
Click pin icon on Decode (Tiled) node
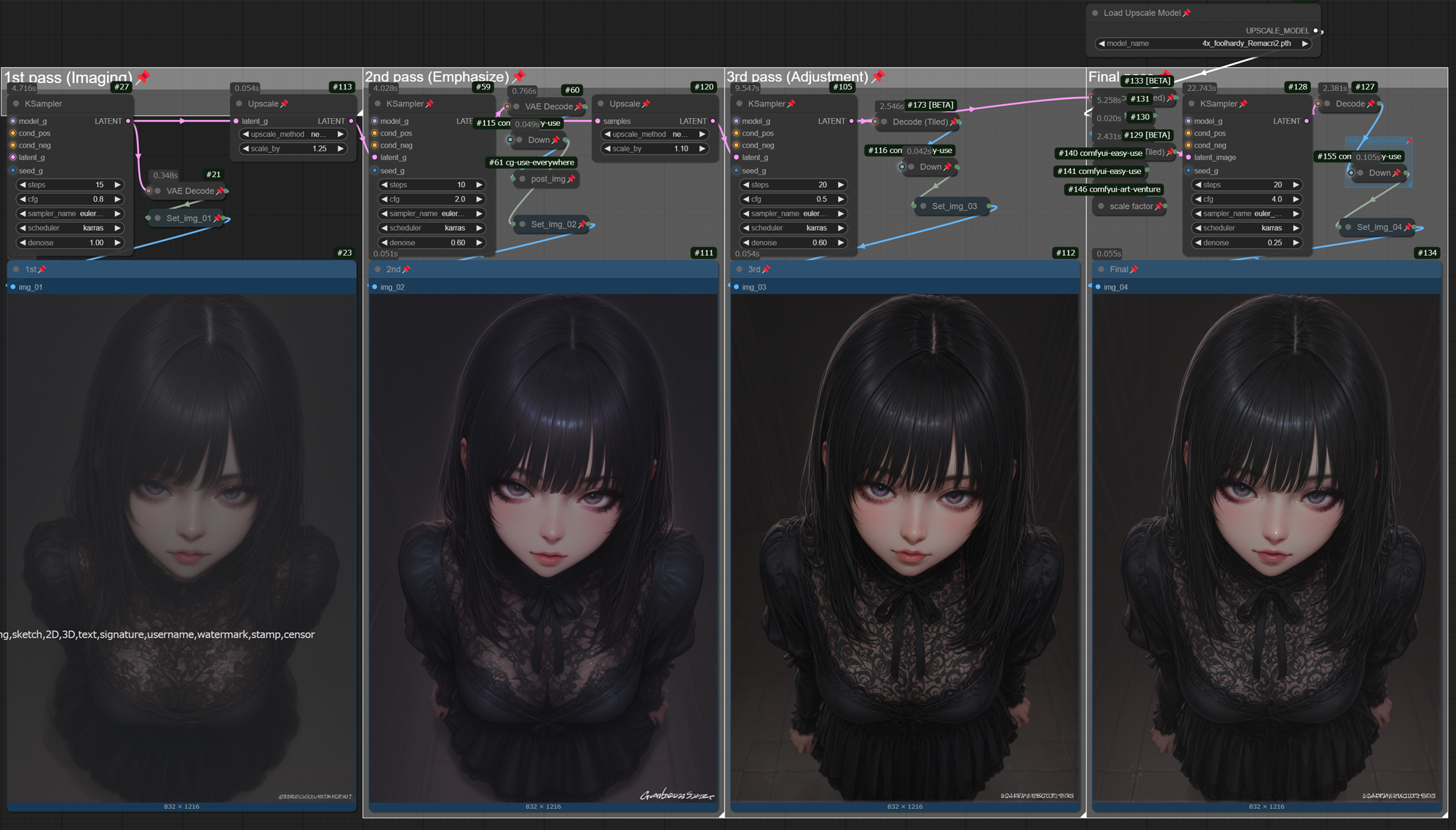[954, 122]
